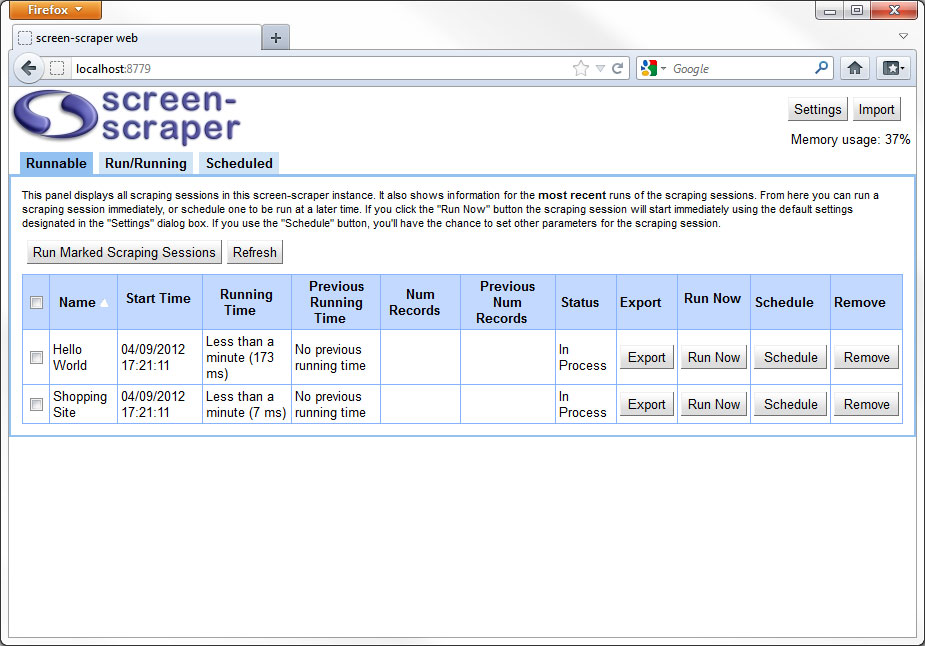This screenshot has width=925, height=646.
Task: Click the Name column sort arrow
Action: tap(104, 303)
